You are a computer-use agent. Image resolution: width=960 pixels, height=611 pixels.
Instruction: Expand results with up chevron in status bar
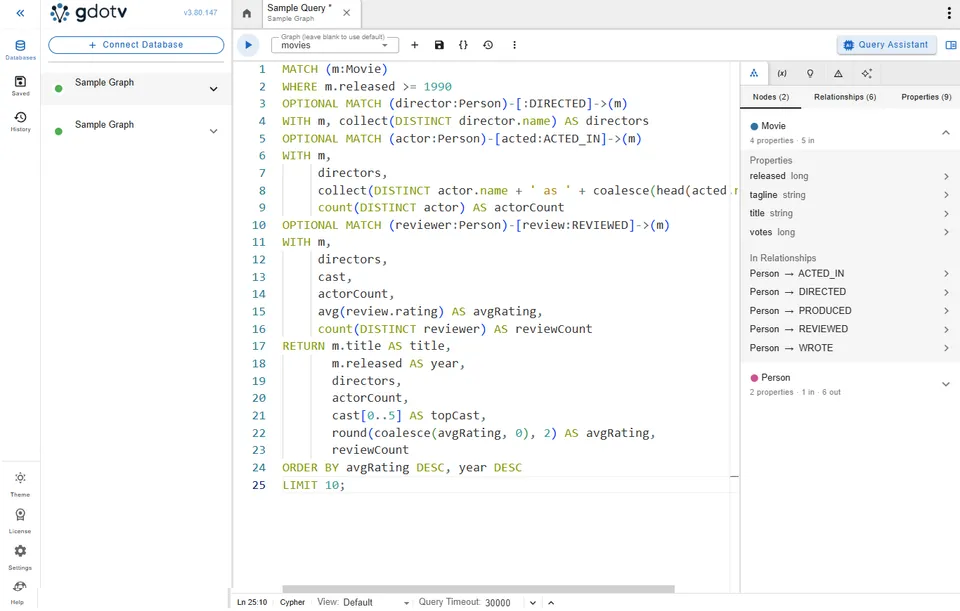(551, 602)
